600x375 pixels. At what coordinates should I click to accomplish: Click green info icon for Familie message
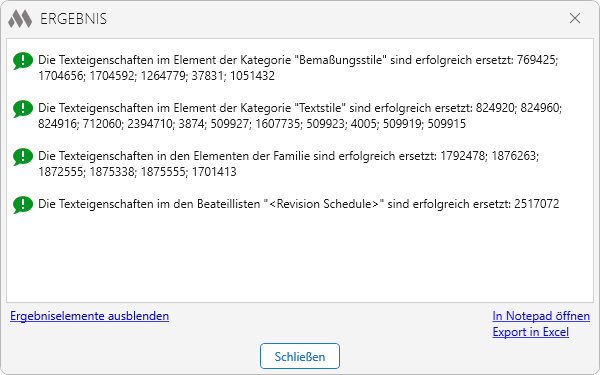coord(23,157)
